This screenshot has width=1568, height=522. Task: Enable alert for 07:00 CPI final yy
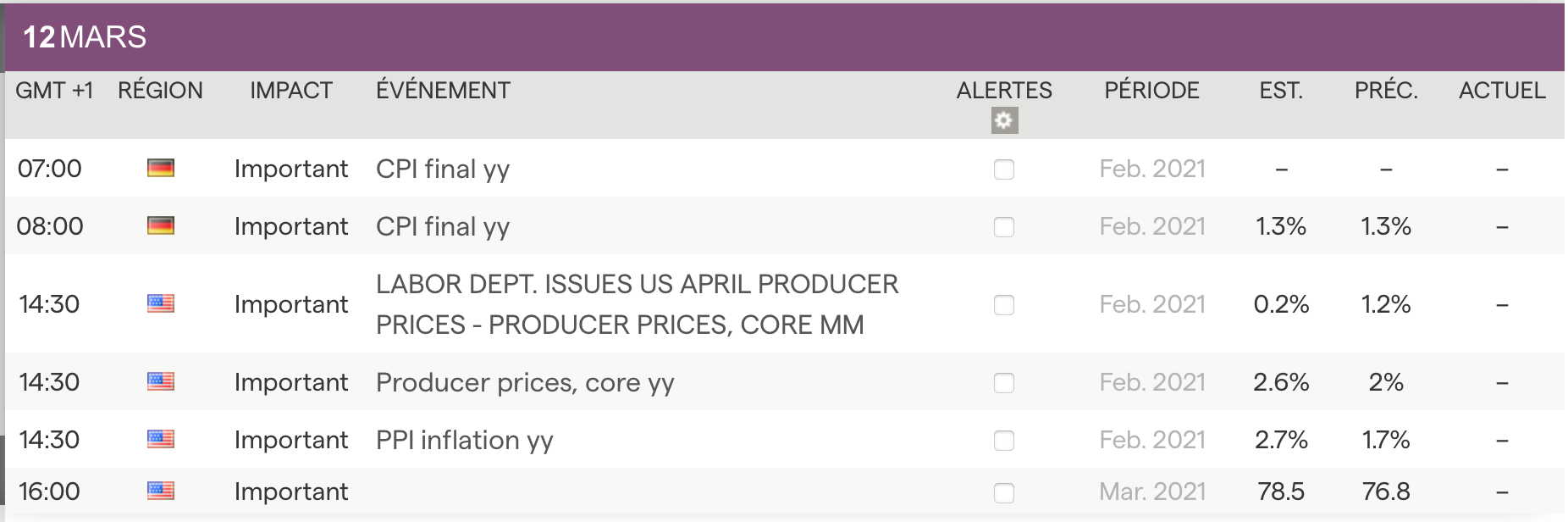[x=1004, y=169]
